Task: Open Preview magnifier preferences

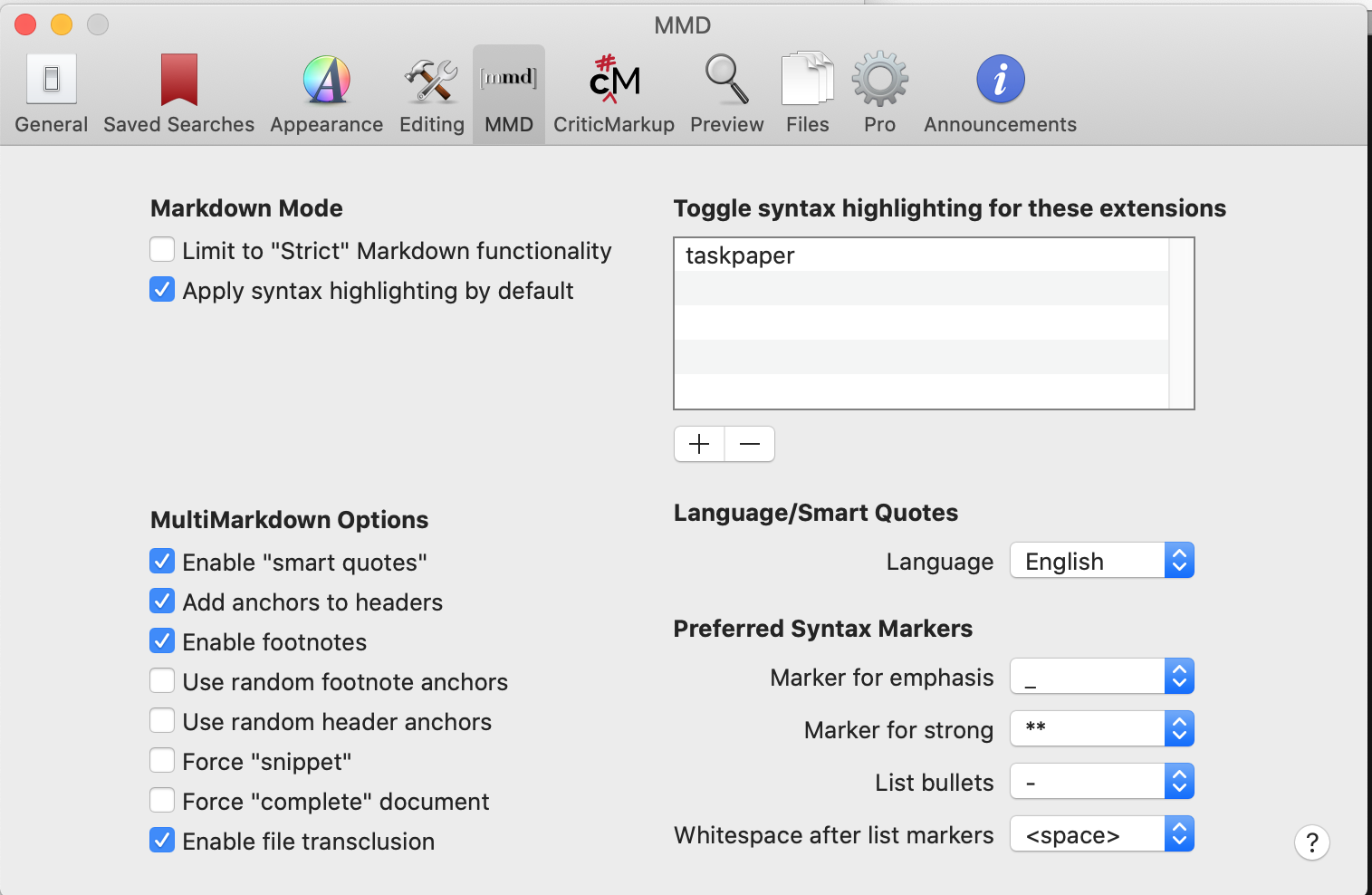Action: [x=726, y=94]
